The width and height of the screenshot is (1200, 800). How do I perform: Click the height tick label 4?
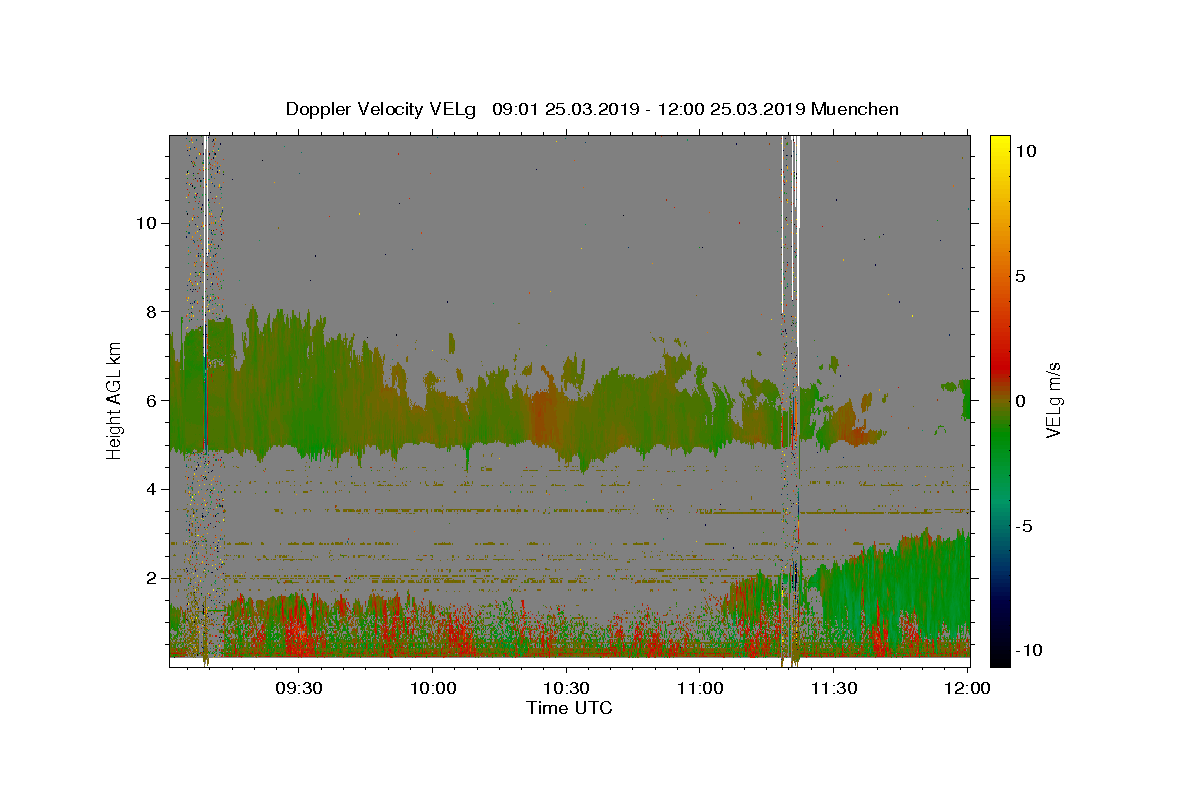coord(150,490)
